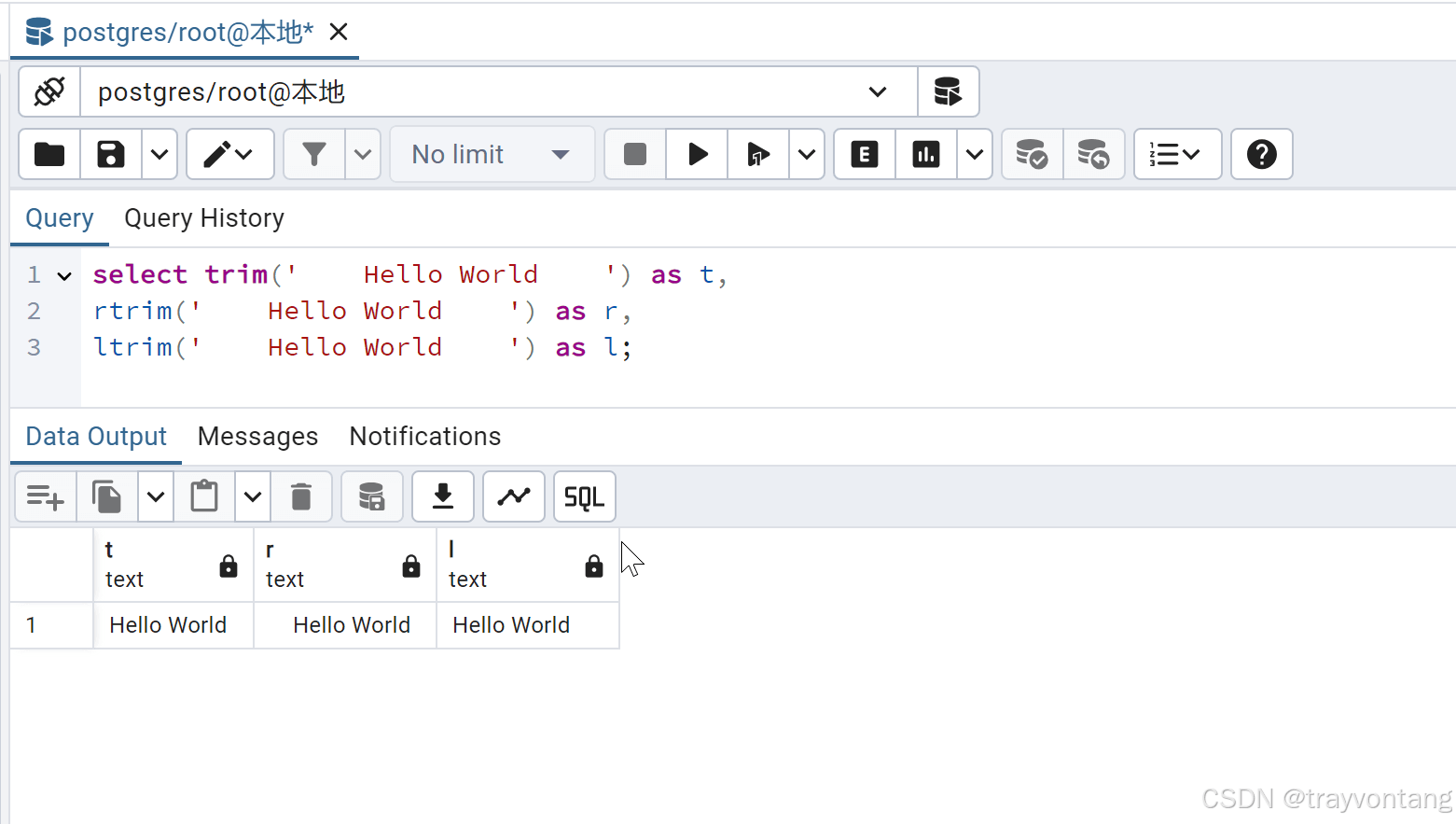1456x824 pixels.
Task: Click the Open File folder icon
Action: point(49,154)
